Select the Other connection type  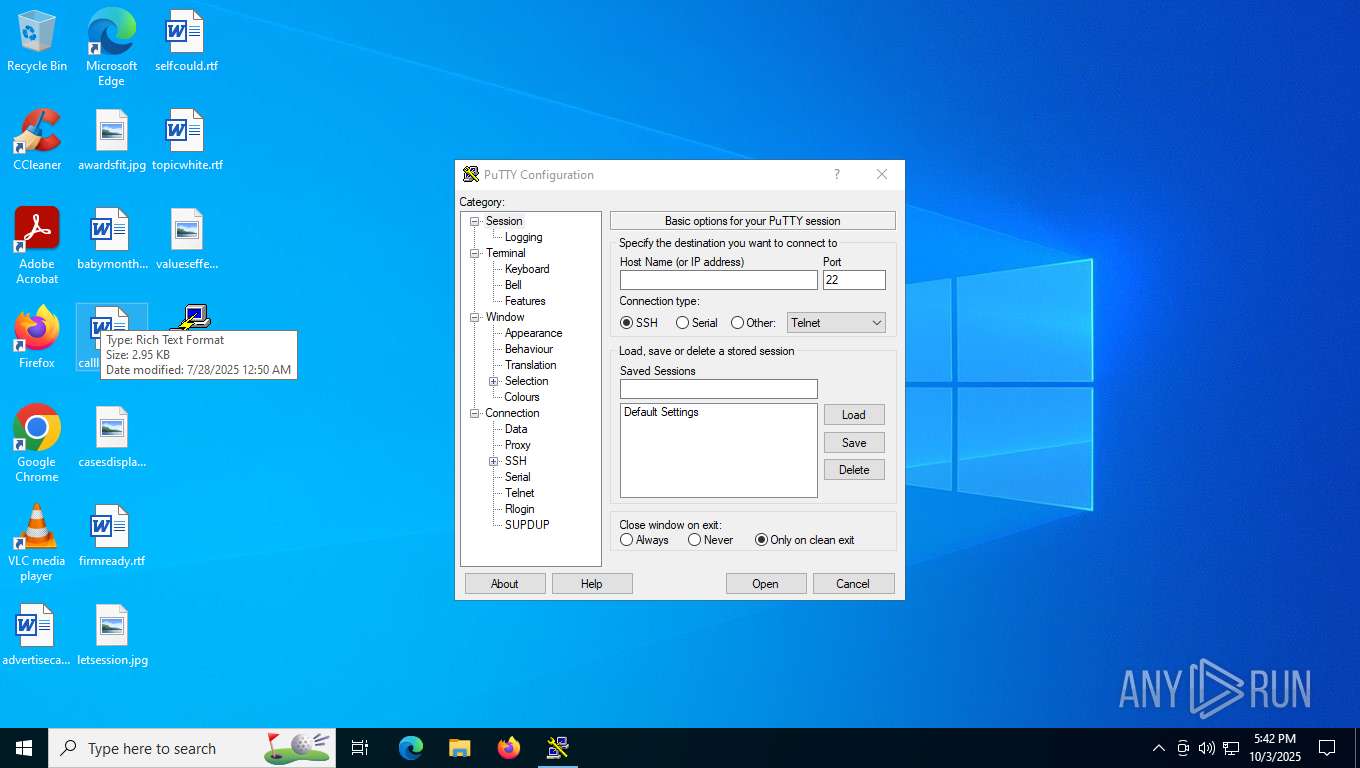(x=753, y=323)
